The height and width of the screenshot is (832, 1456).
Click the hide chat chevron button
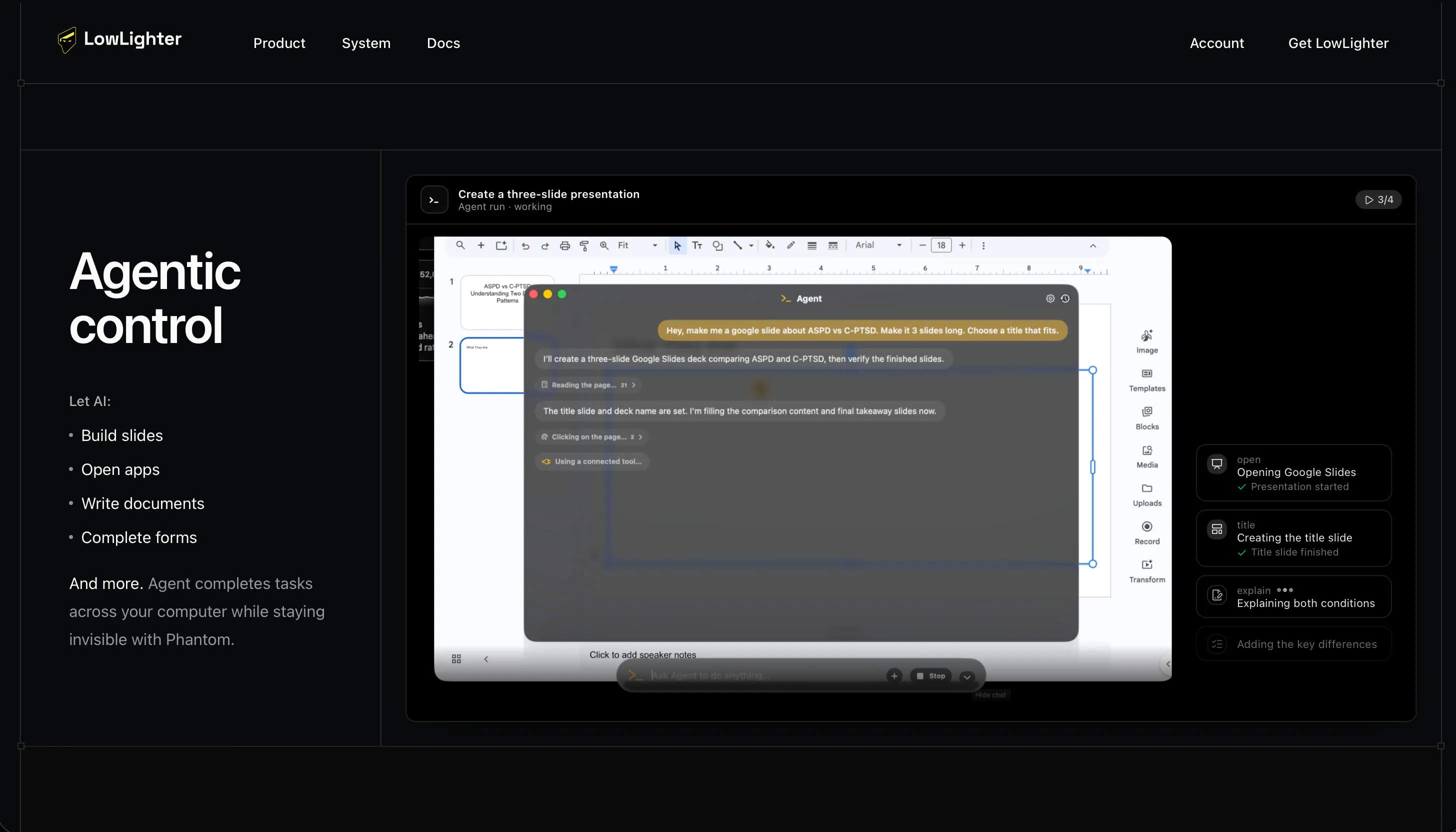(x=966, y=676)
